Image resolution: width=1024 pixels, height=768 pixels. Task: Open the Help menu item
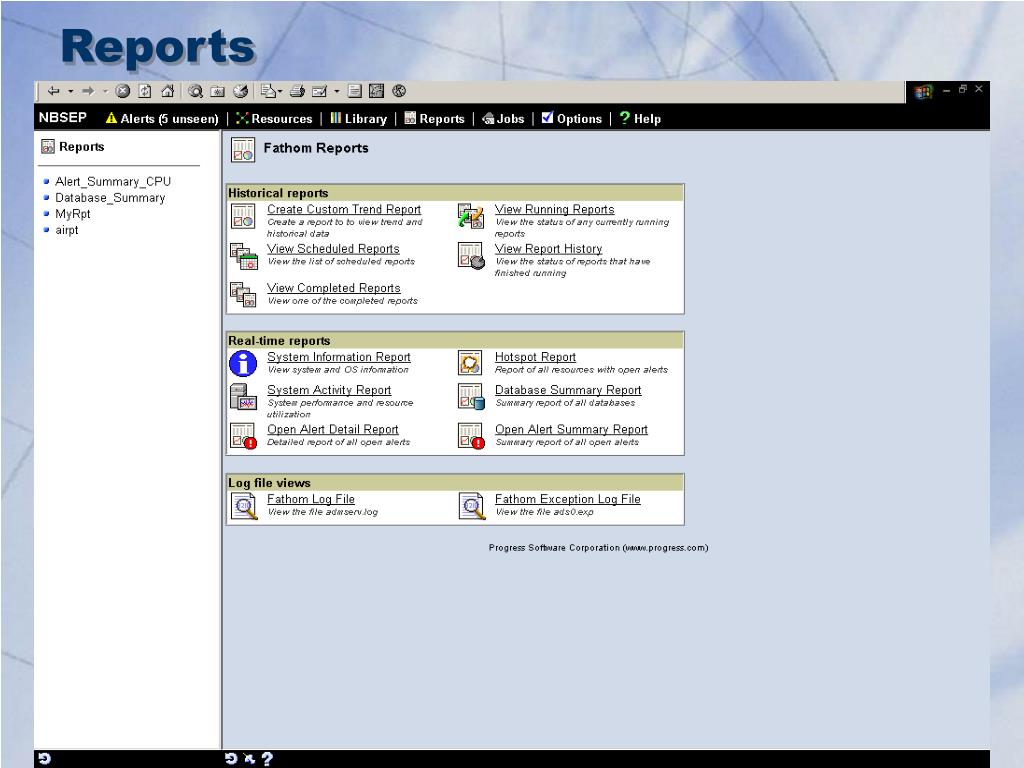click(x=640, y=118)
